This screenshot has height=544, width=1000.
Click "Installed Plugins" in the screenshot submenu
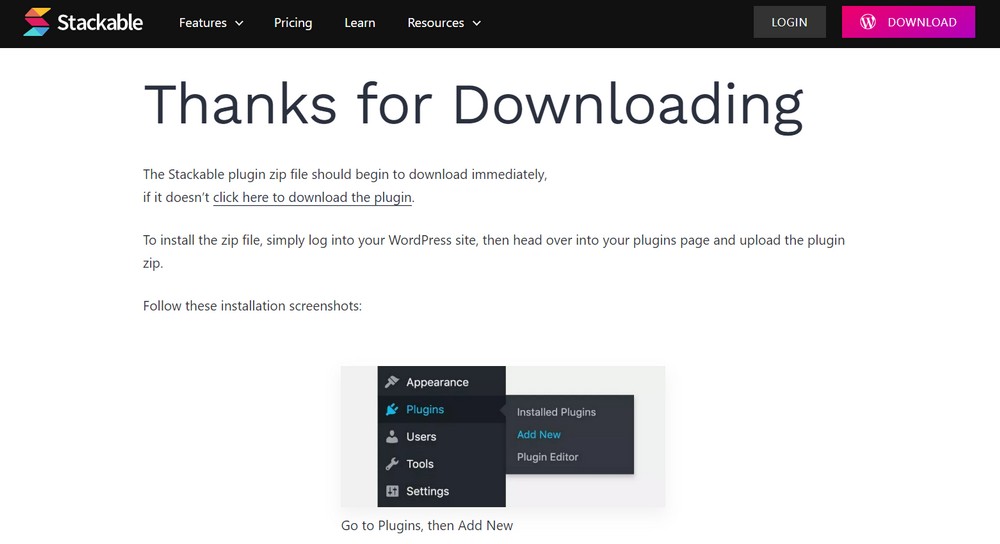click(556, 412)
